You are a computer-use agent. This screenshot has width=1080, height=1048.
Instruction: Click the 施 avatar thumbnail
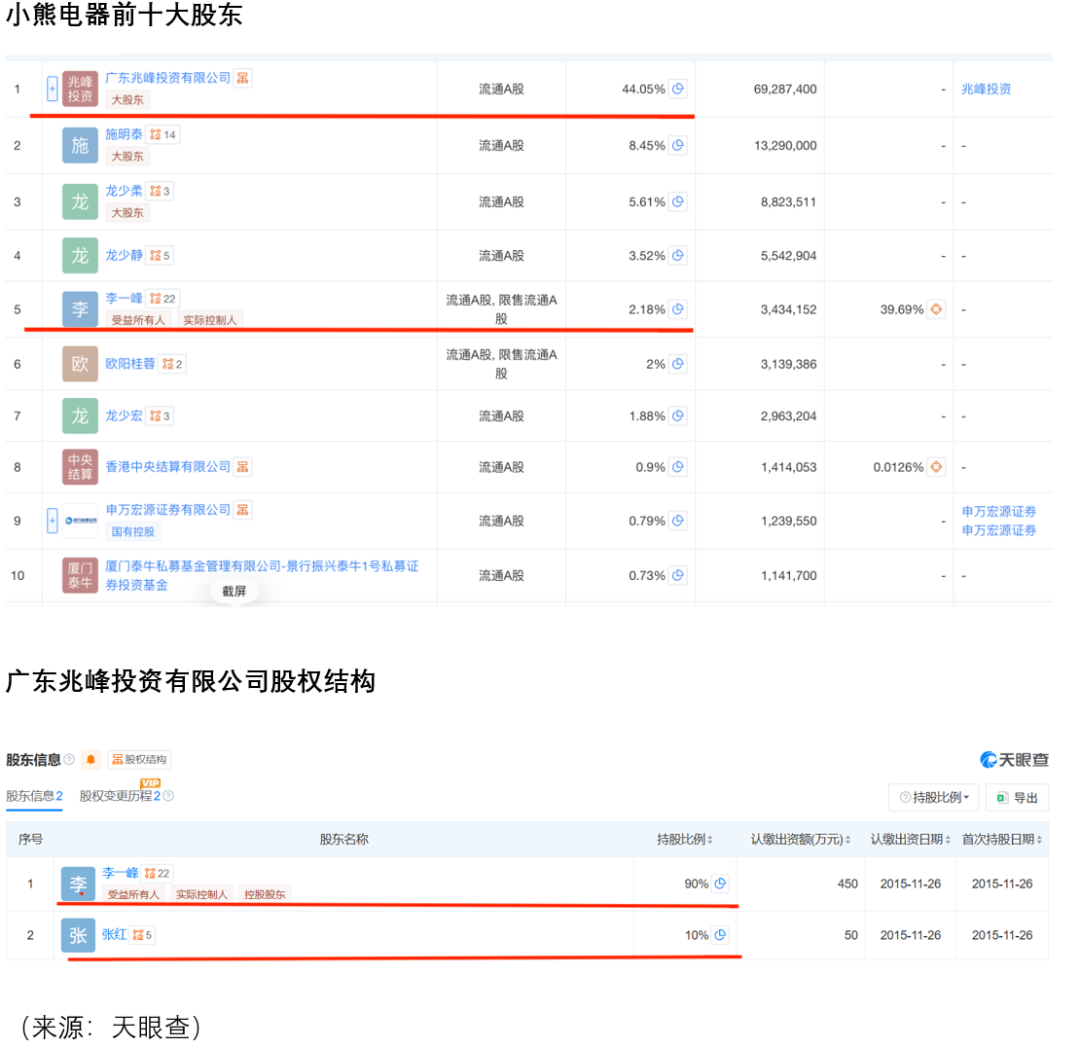80,145
